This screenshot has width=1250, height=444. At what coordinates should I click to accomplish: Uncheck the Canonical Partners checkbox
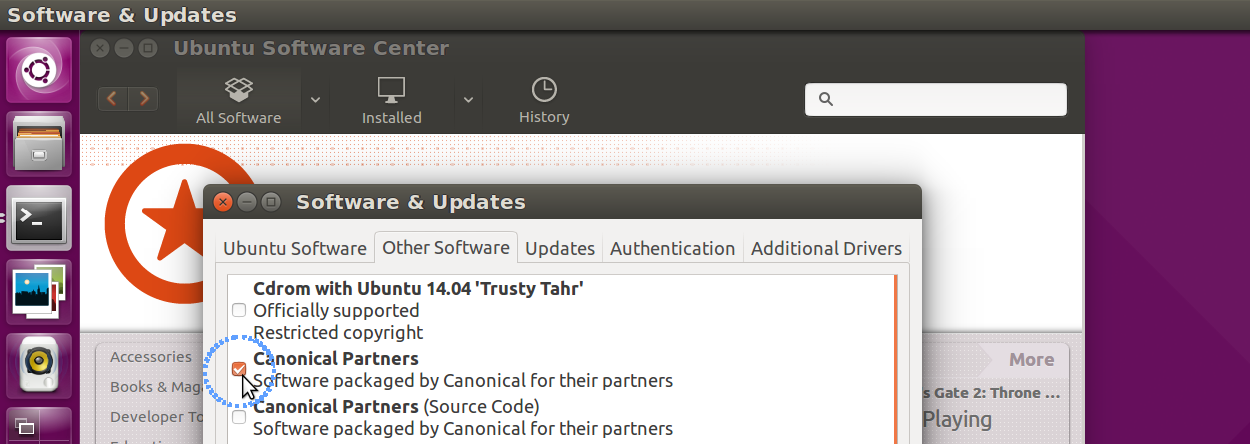(x=239, y=369)
